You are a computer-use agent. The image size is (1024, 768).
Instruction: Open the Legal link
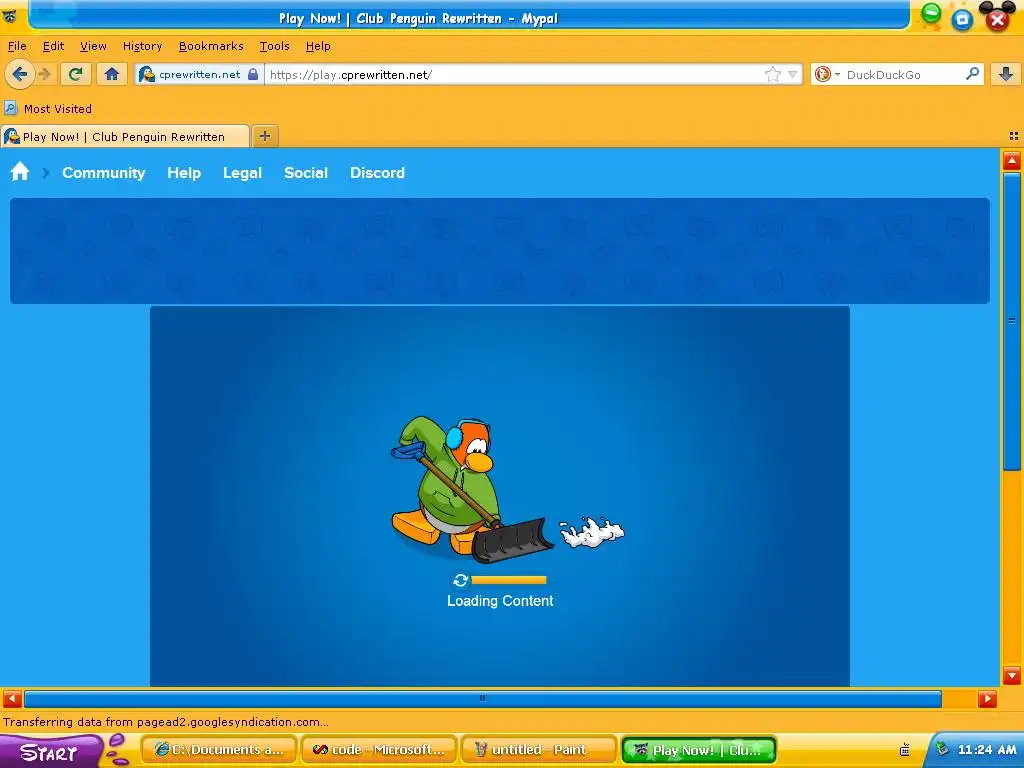pos(242,172)
